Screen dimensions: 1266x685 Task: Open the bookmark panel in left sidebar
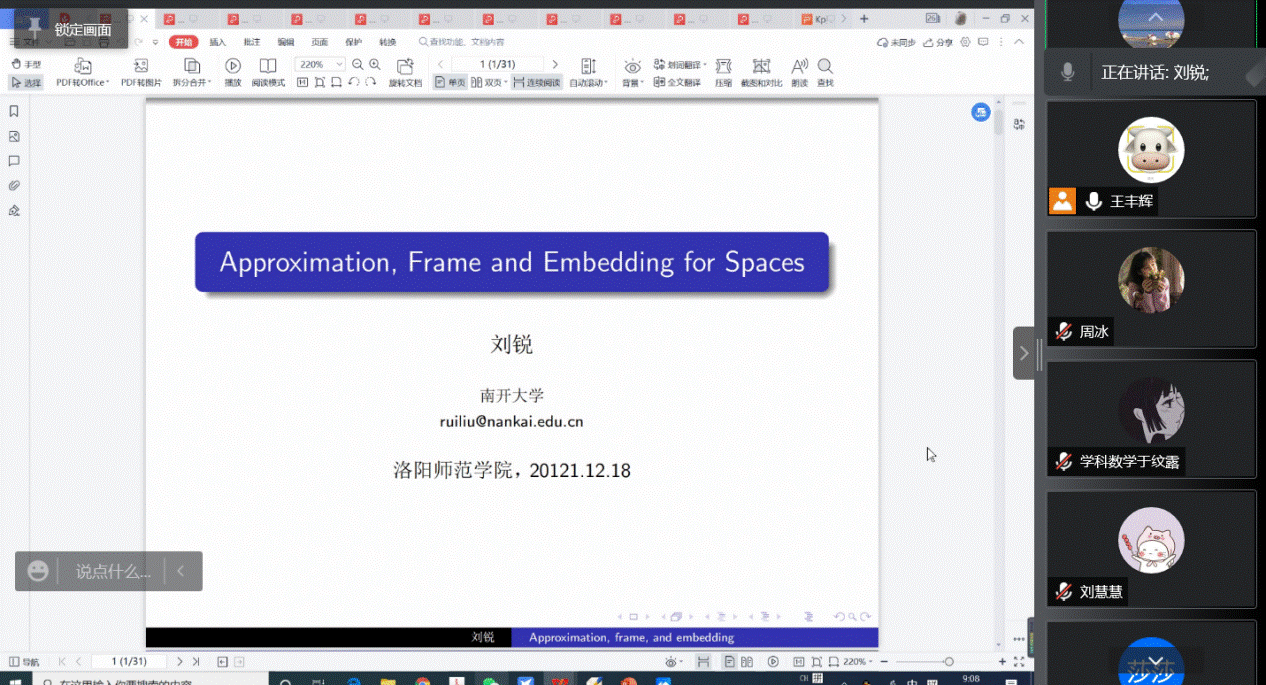[14, 112]
